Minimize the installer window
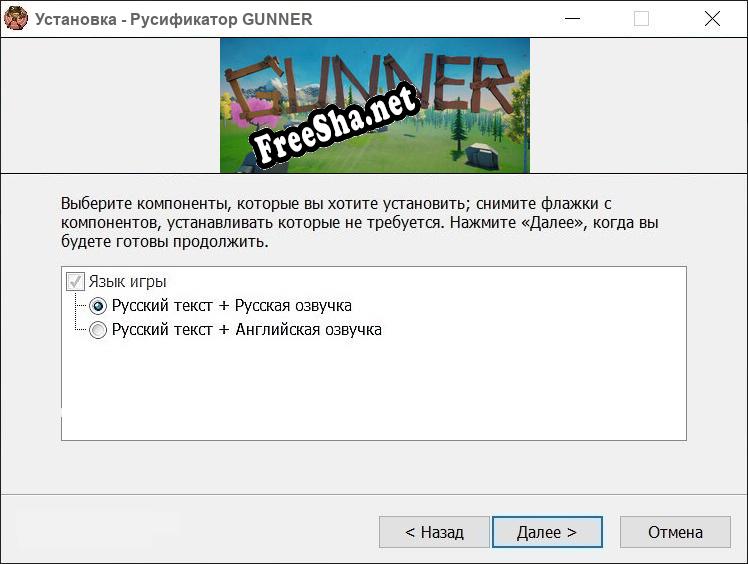This screenshot has height=564, width=748. (572, 19)
